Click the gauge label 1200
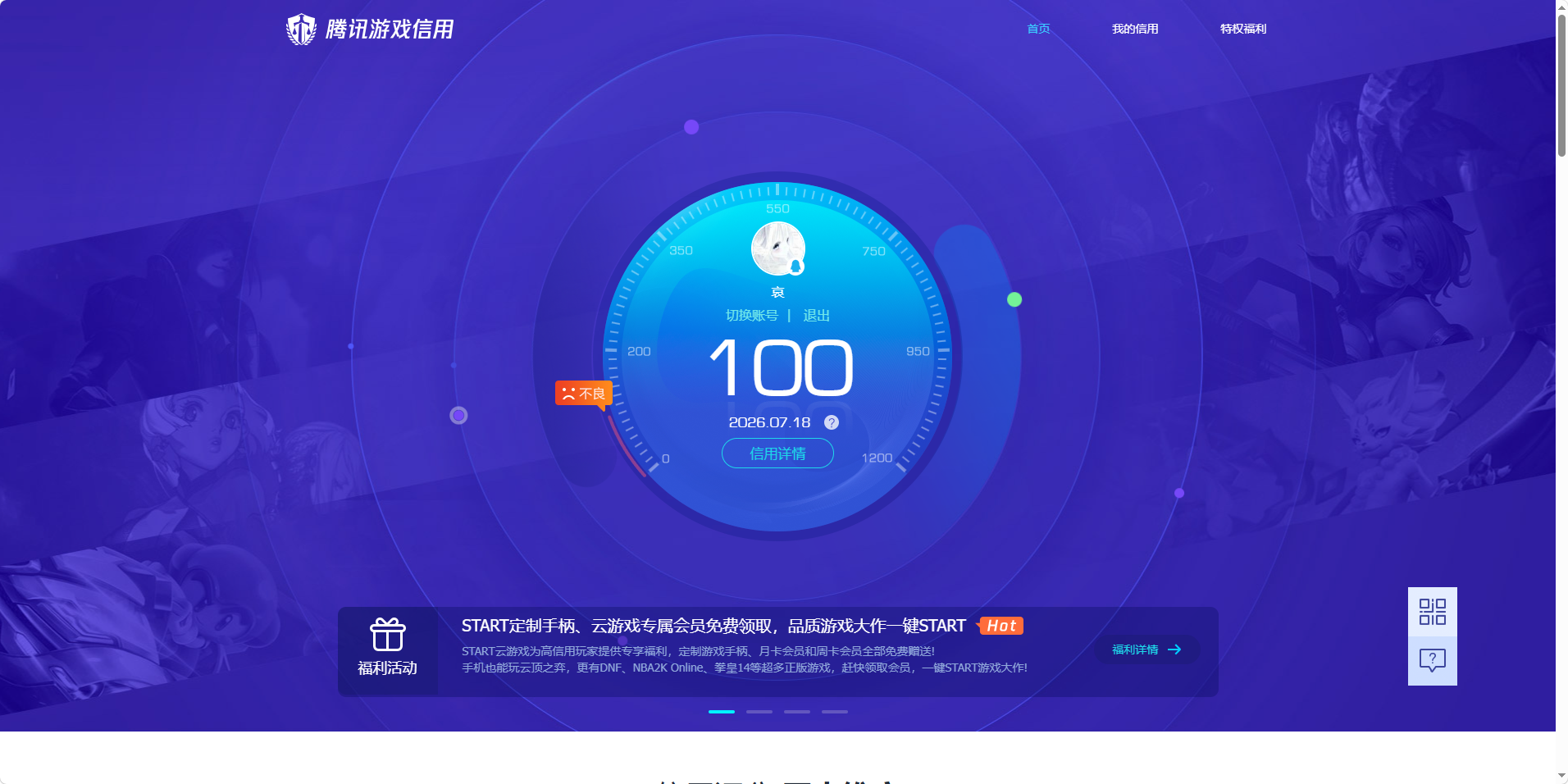The height and width of the screenshot is (784, 1568). point(877,458)
